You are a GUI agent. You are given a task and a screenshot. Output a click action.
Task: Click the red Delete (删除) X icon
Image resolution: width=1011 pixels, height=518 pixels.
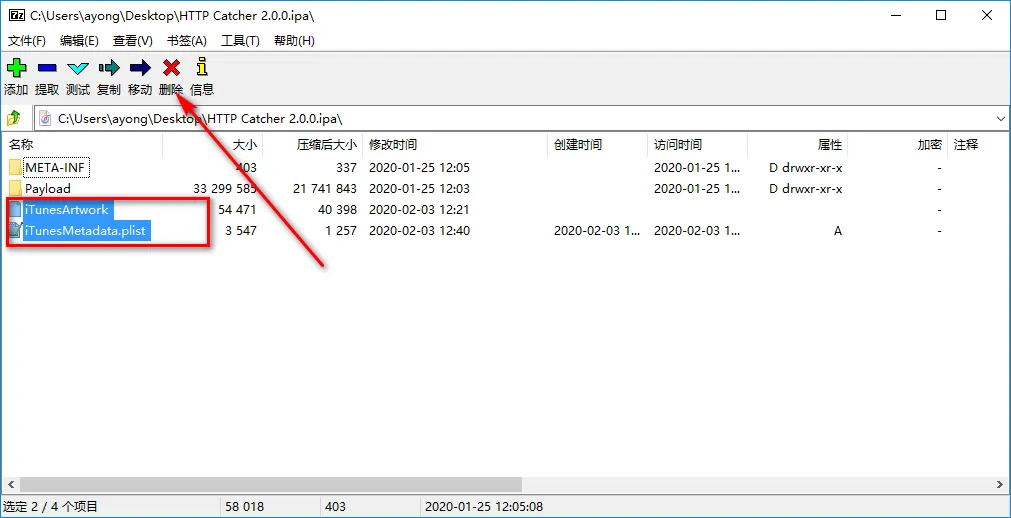tap(171, 67)
